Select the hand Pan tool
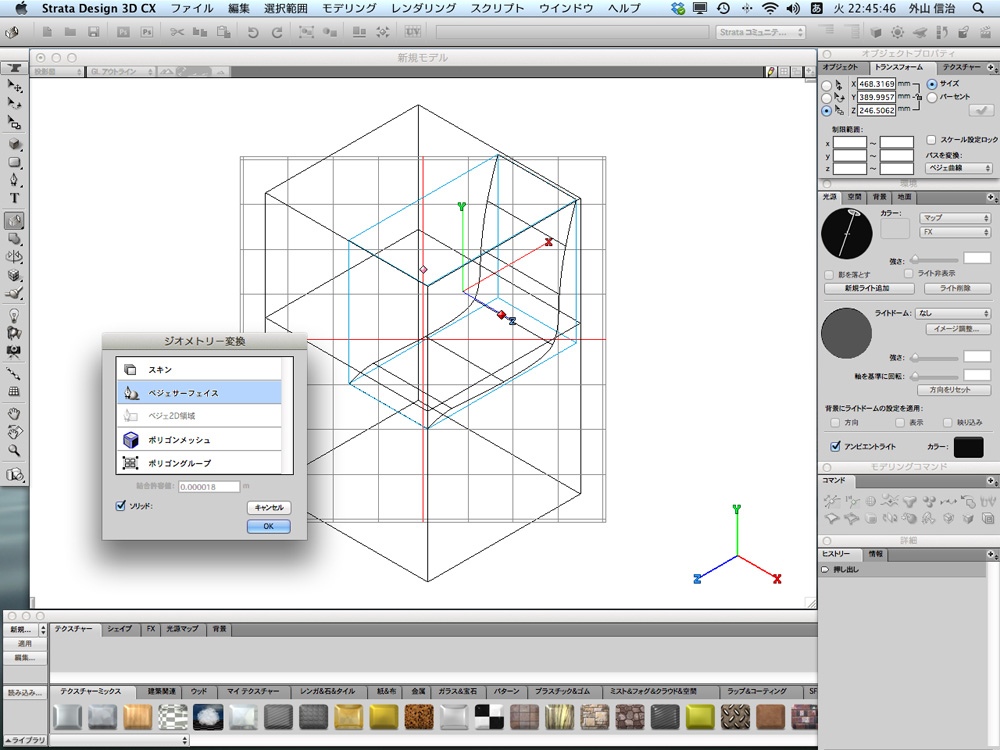The image size is (1000, 750). (14, 413)
